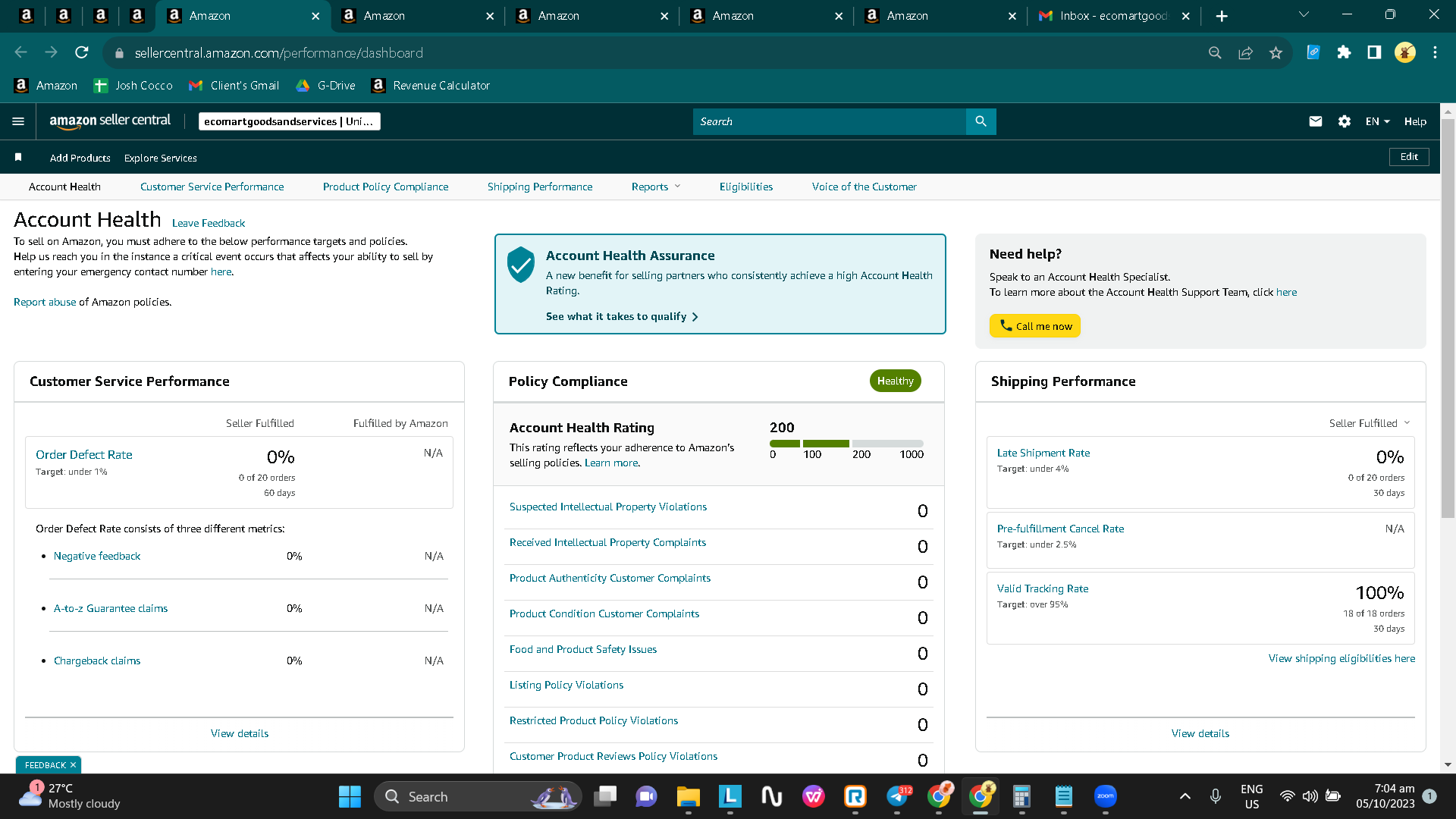Click the Edit button in the toolbar
The width and height of the screenshot is (1456, 819).
pos(1409,157)
